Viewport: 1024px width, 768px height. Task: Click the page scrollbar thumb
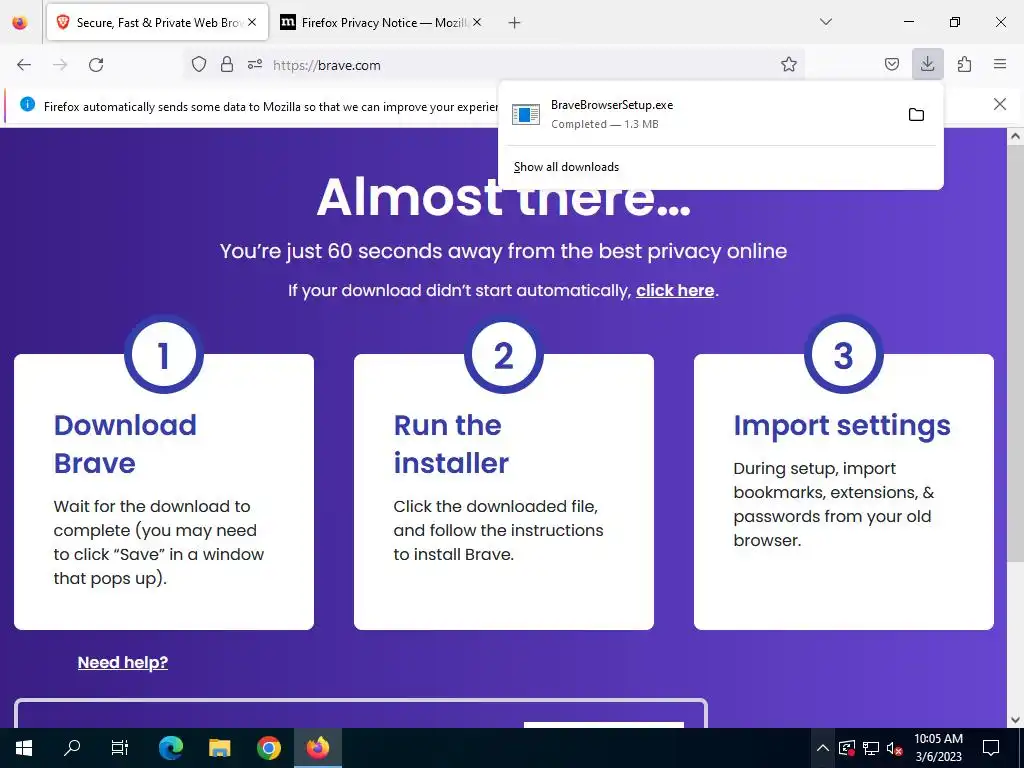pos(1016,353)
